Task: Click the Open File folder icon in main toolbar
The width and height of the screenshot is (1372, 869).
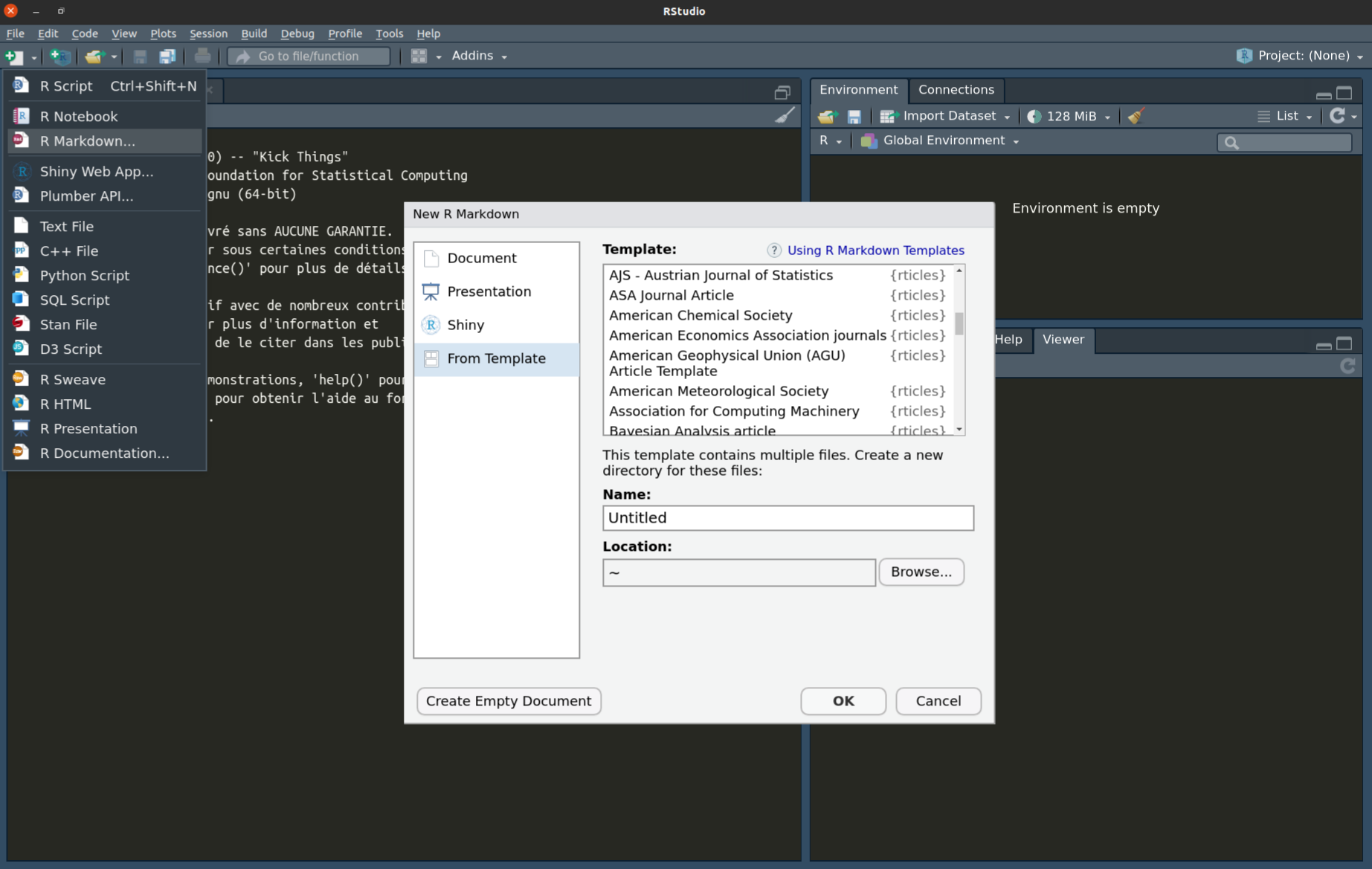Action: 94,56
